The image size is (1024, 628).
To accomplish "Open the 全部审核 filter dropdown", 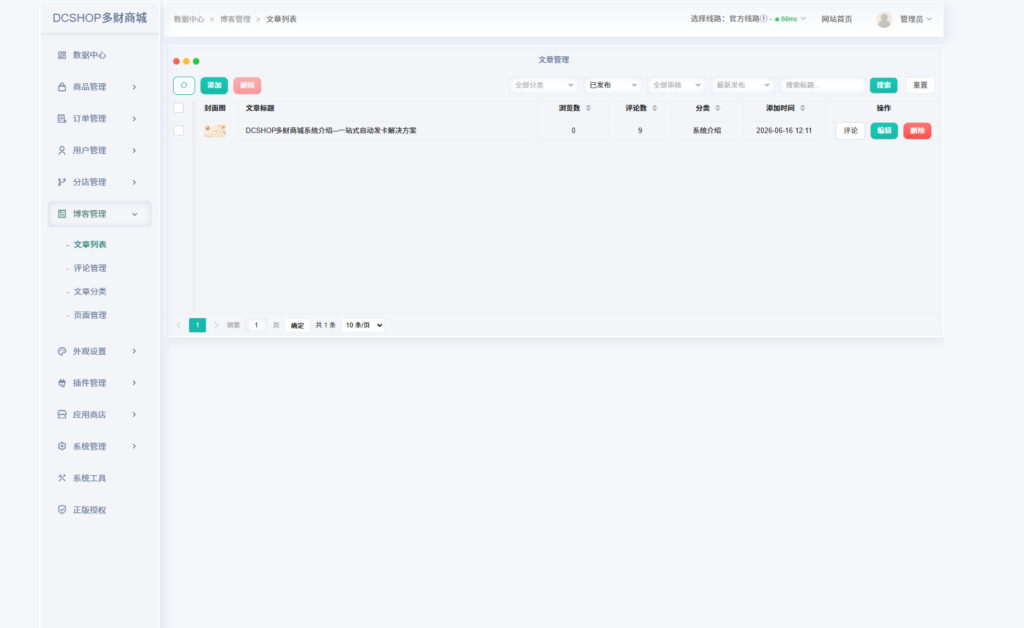I will coord(677,86).
